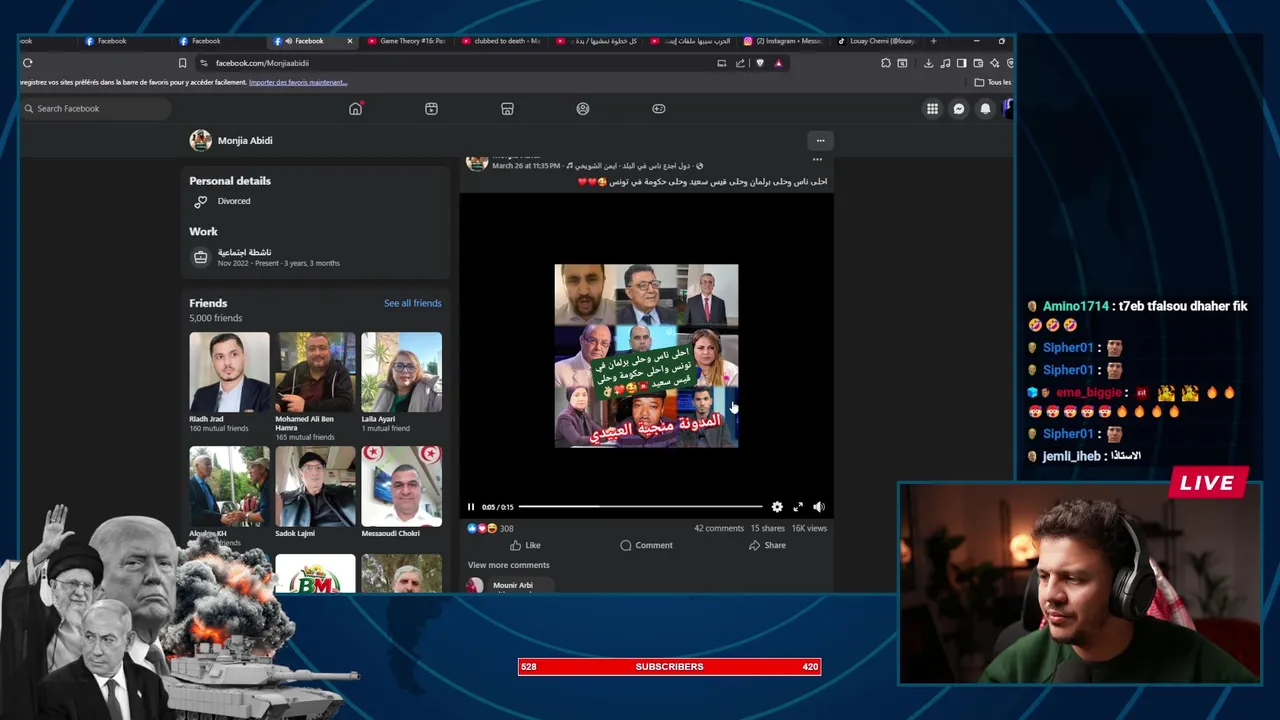Open the Brave Shields icon in address bar
The width and height of the screenshot is (1280, 720).
click(x=760, y=63)
